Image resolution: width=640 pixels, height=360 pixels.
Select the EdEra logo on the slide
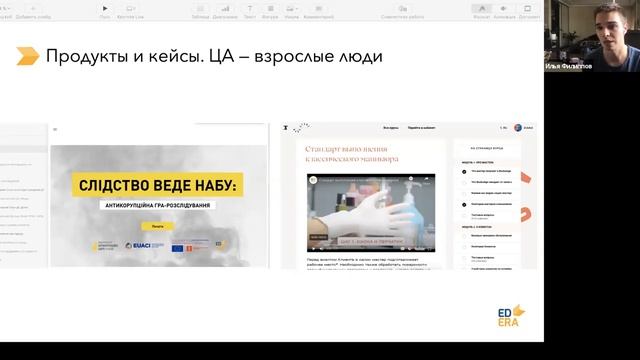511,316
